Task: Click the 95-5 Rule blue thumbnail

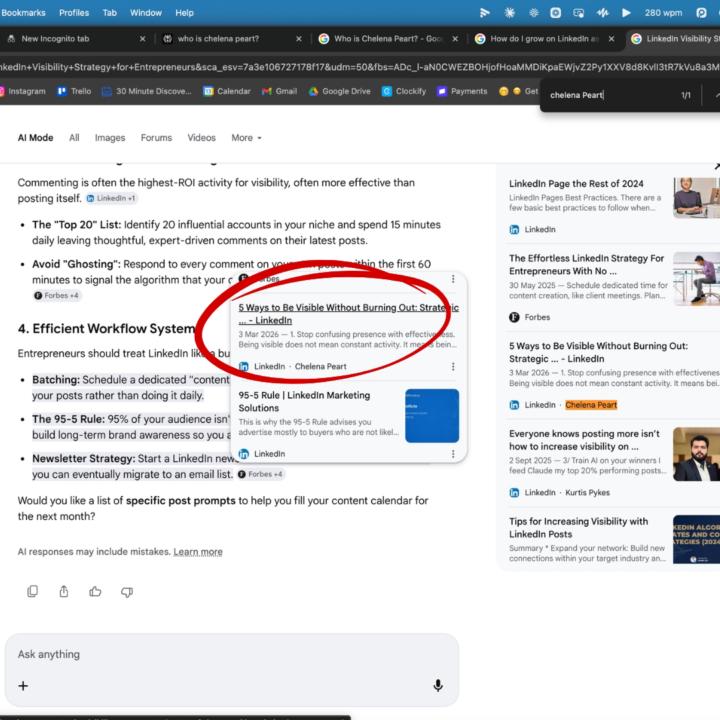Action: [x=432, y=416]
